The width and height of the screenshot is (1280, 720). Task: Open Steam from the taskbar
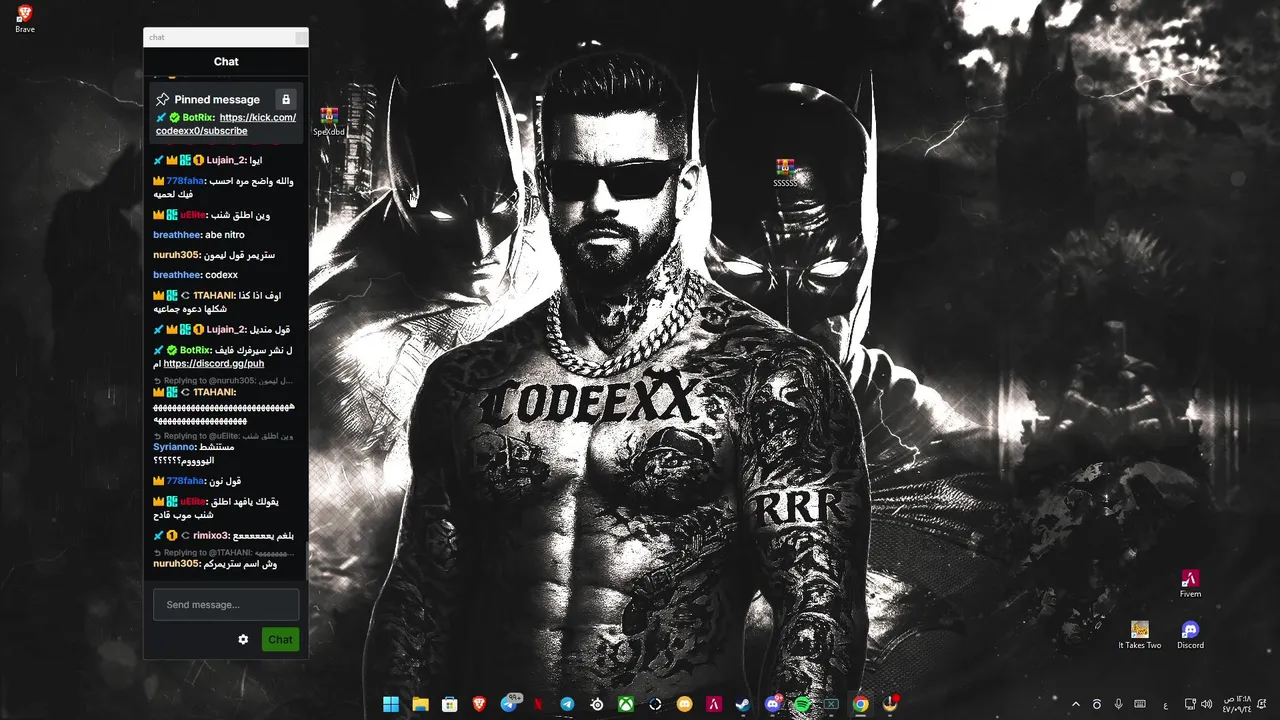click(x=743, y=704)
